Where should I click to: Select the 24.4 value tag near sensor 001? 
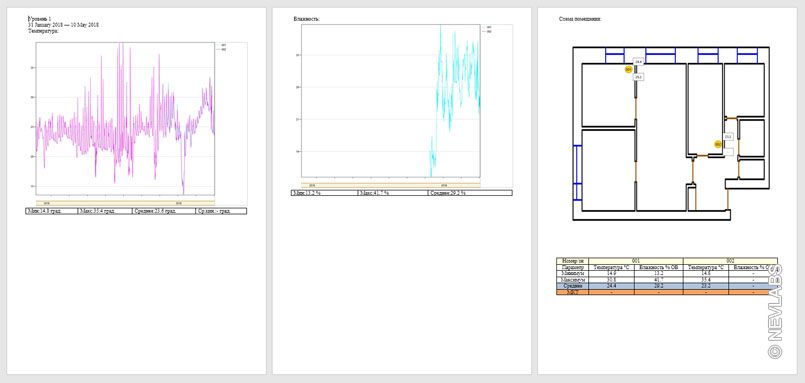639,62
